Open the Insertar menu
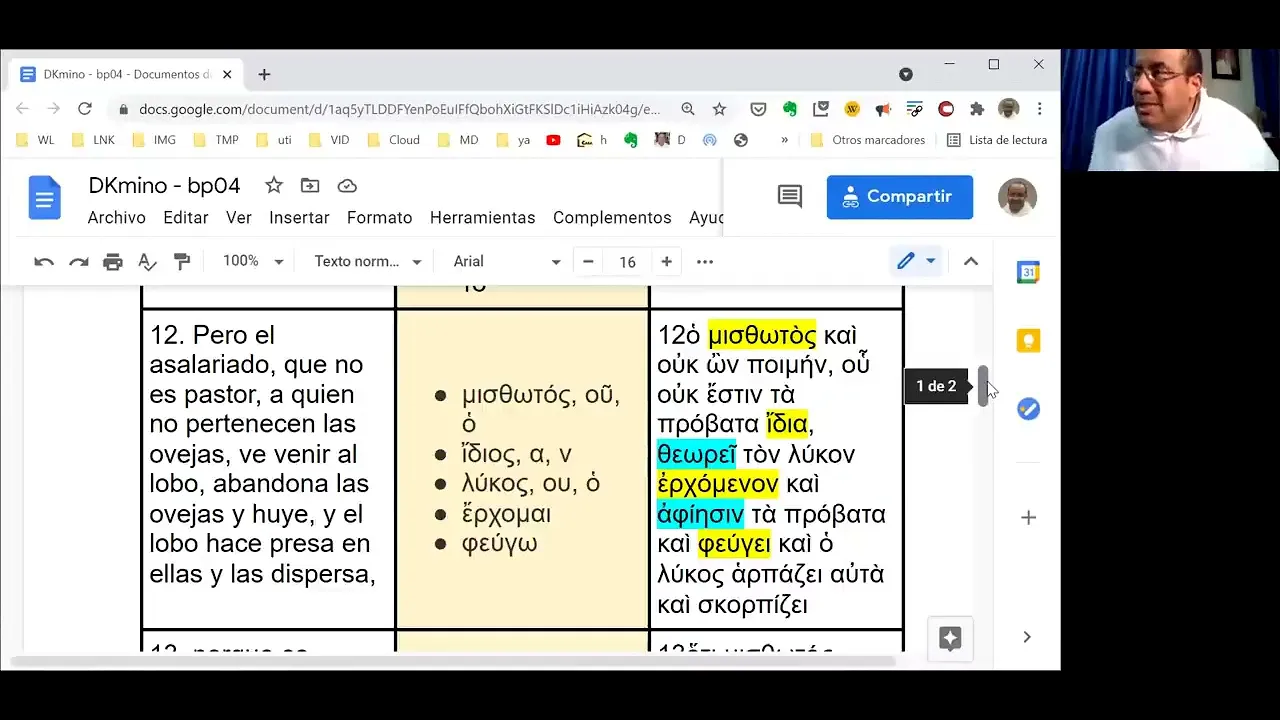The height and width of the screenshot is (720, 1280). (299, 217)
